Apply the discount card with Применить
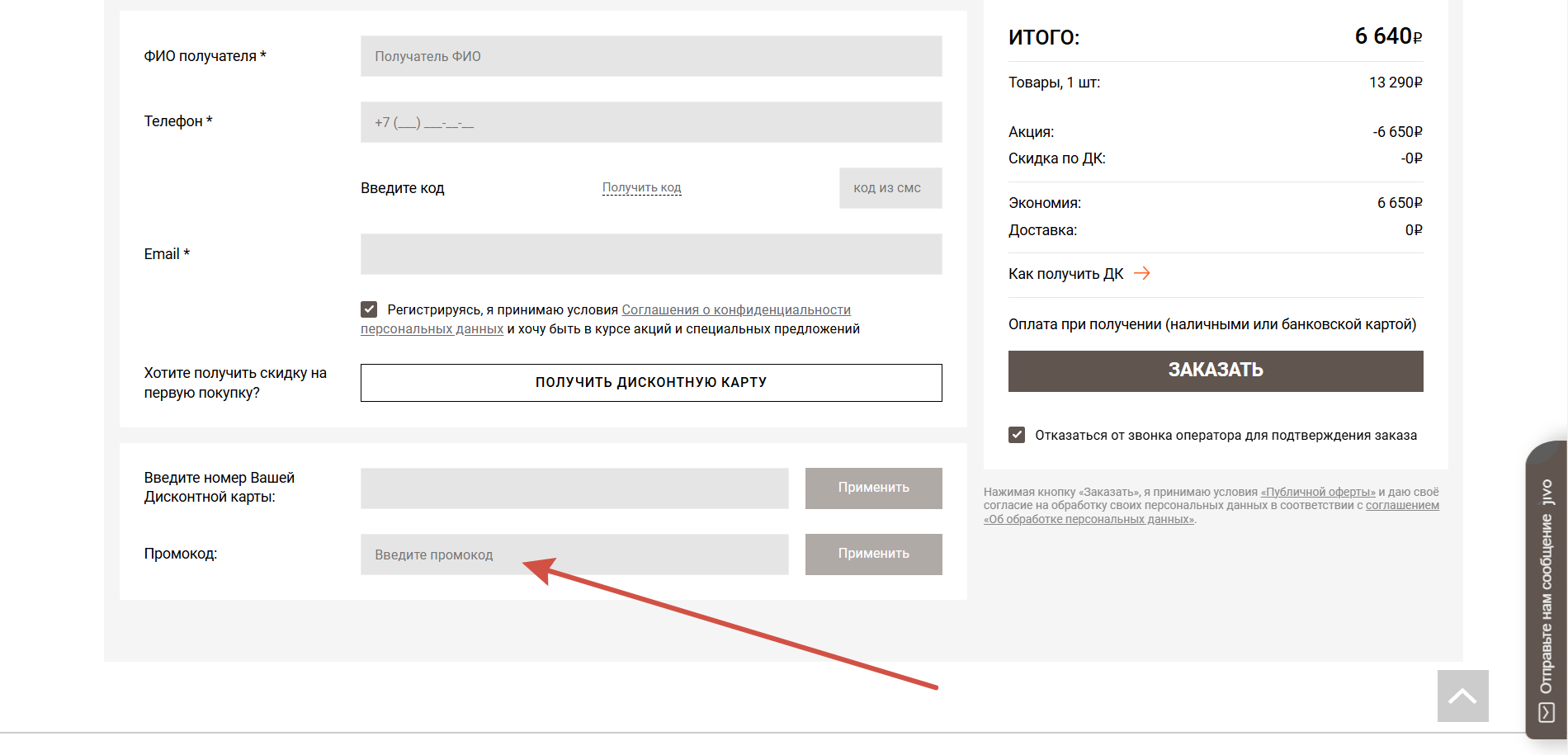Image resolution: width=1568 pixels, height=755 pixels. [874, 488]
